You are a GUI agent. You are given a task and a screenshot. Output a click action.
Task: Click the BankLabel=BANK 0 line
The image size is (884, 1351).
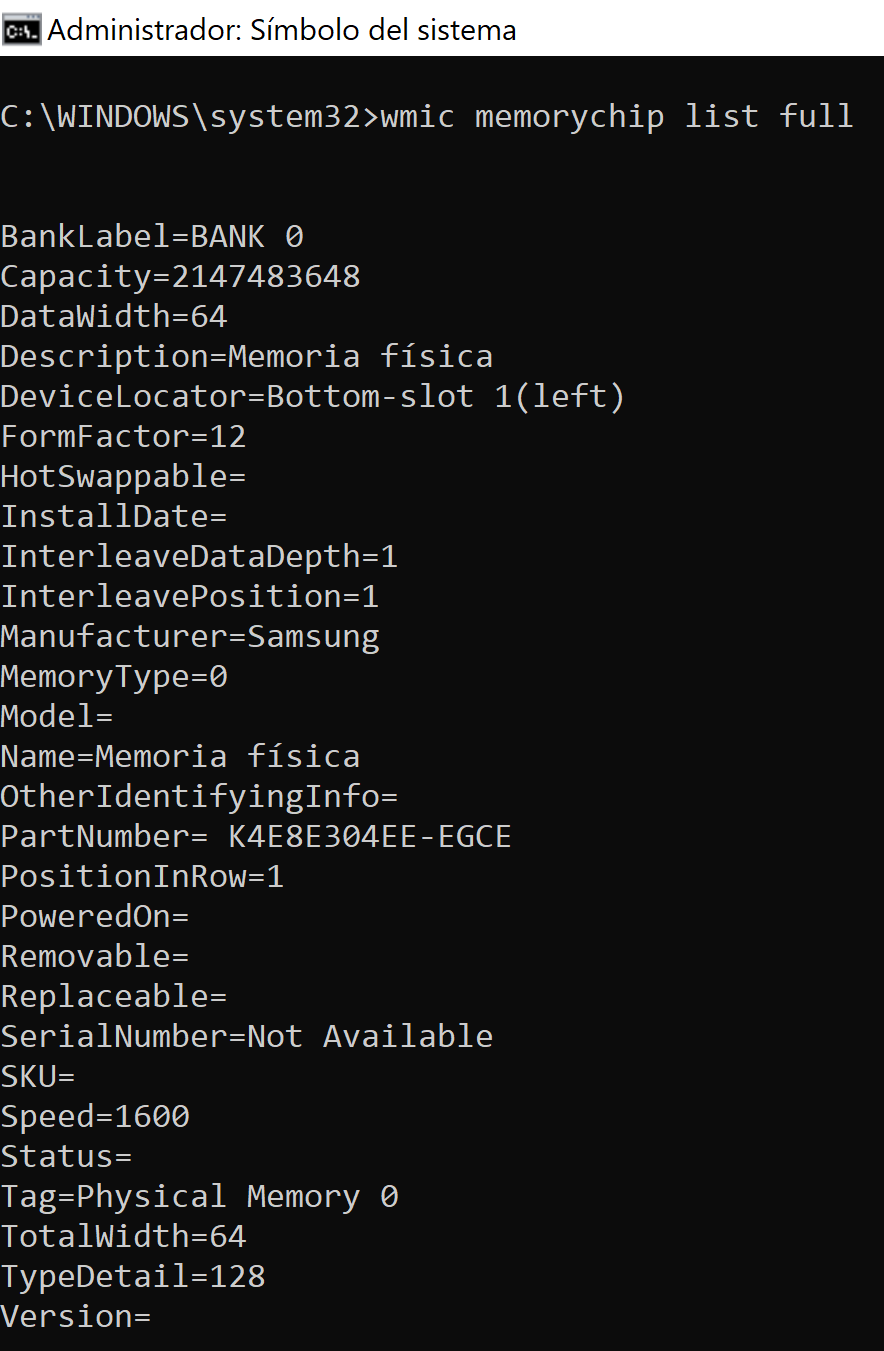pos(152,237)
